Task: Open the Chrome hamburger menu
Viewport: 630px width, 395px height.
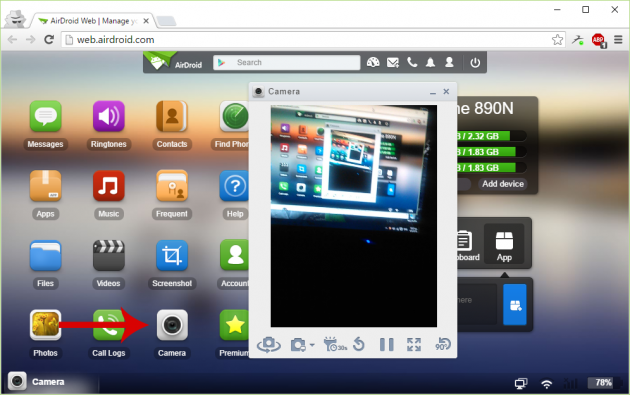Action: [618, 39]
